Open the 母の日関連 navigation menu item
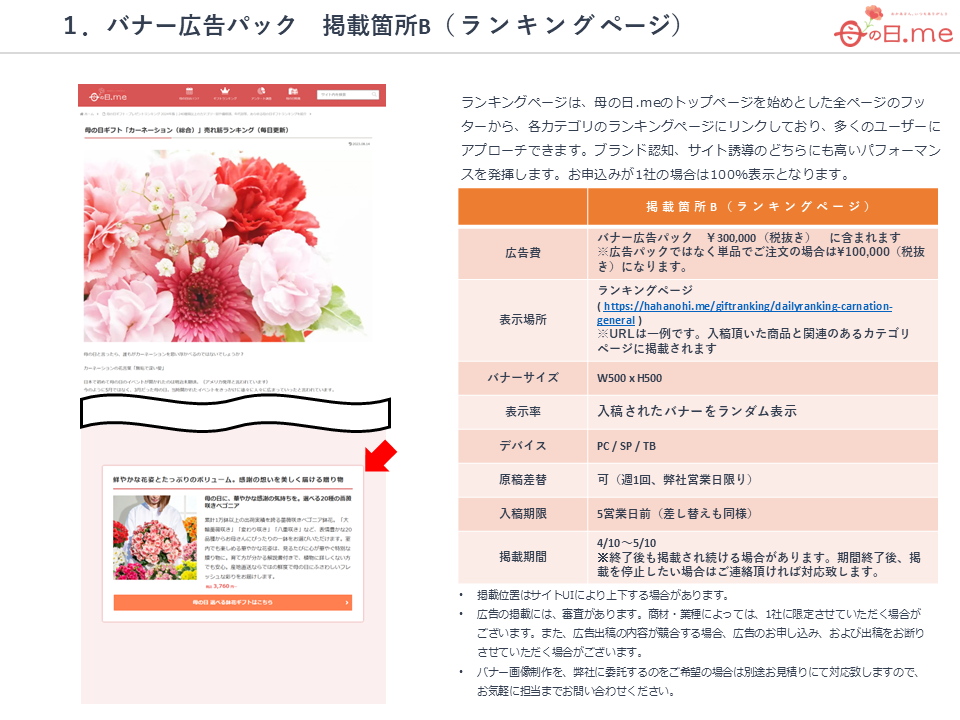The image size is (960, 720). tap(292, 91)
